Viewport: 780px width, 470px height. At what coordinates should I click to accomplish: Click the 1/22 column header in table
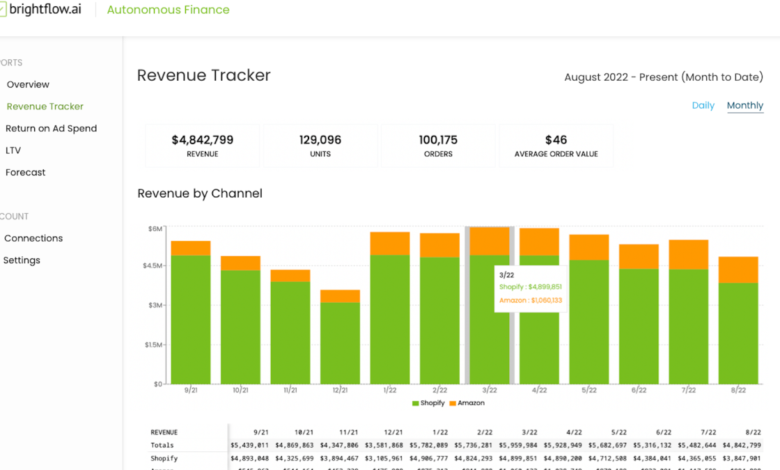440,433
